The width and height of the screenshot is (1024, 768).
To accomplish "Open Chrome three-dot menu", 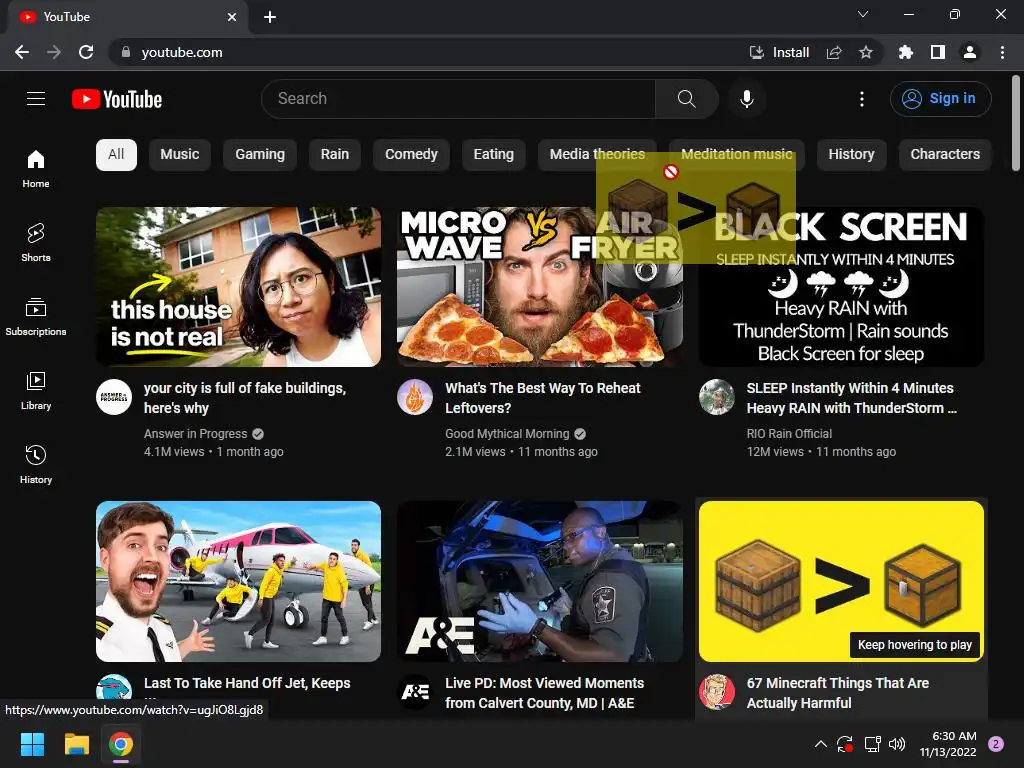I will pyautogui.click(x=1002, y=52).
